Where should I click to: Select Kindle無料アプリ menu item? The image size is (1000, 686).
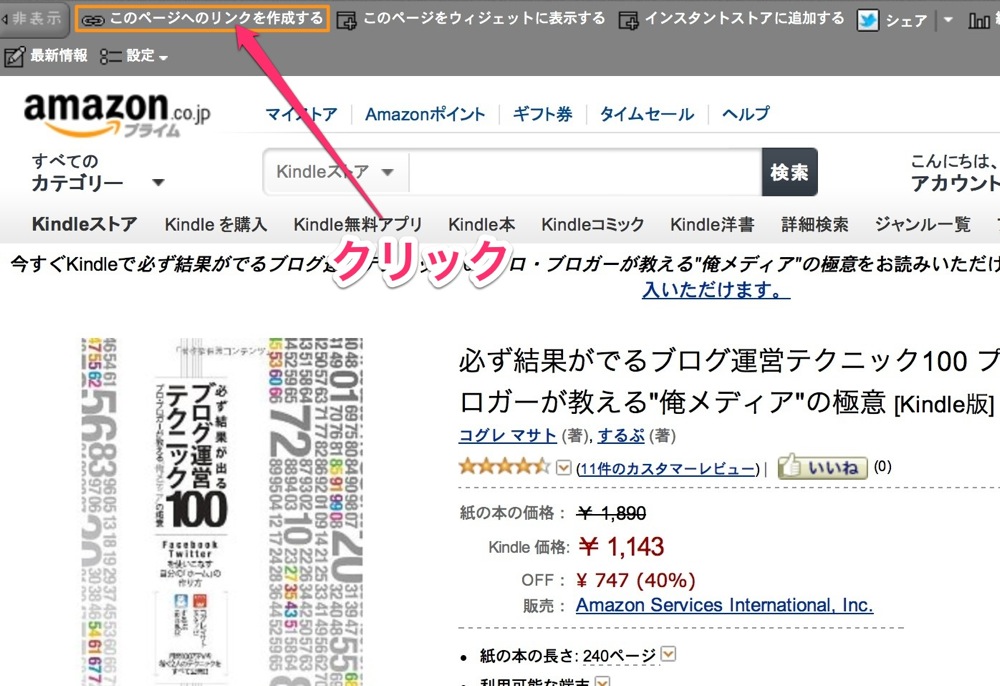click(358, 224)
